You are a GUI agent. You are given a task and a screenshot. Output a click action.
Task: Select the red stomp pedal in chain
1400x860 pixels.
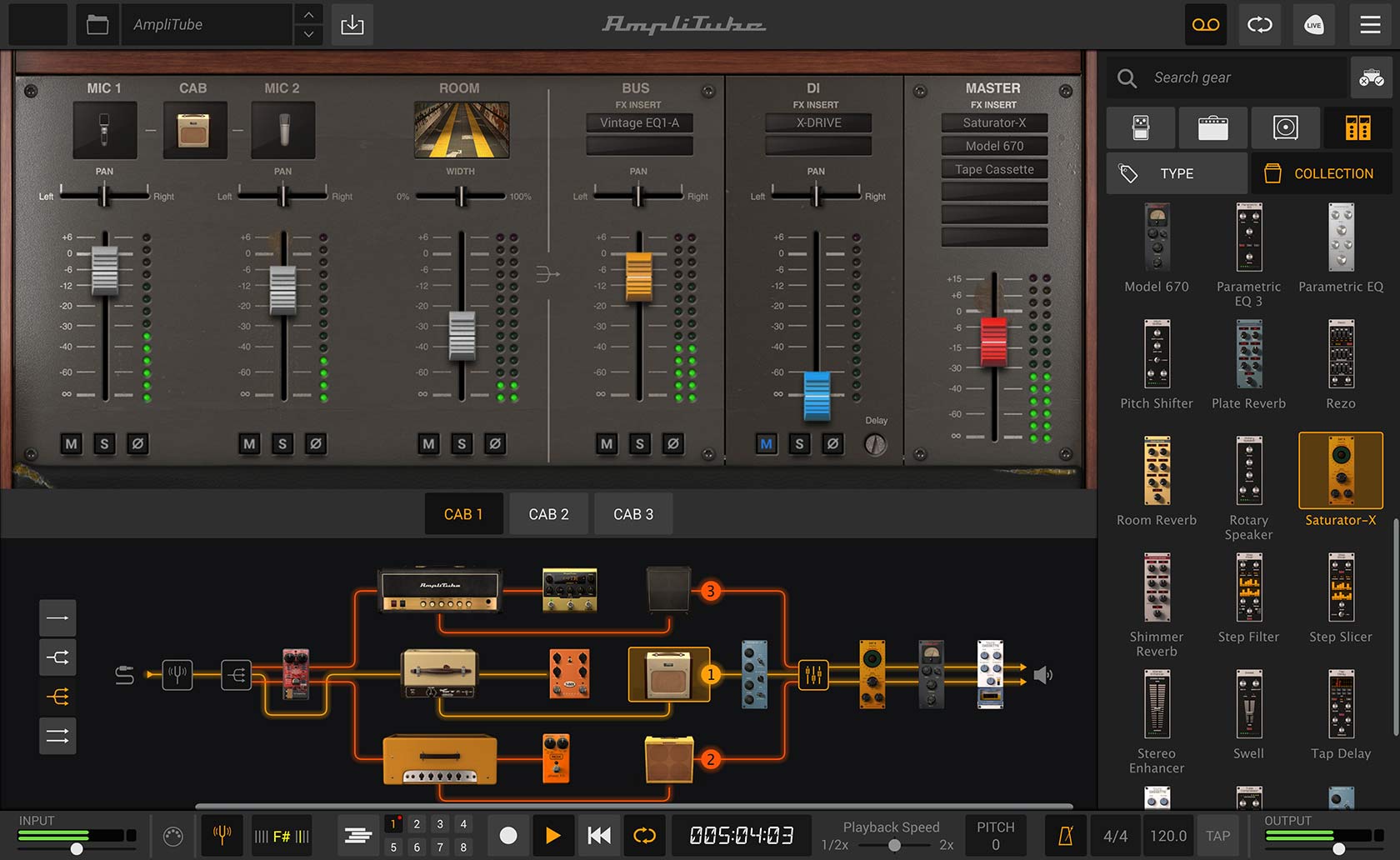coord(296,673)
